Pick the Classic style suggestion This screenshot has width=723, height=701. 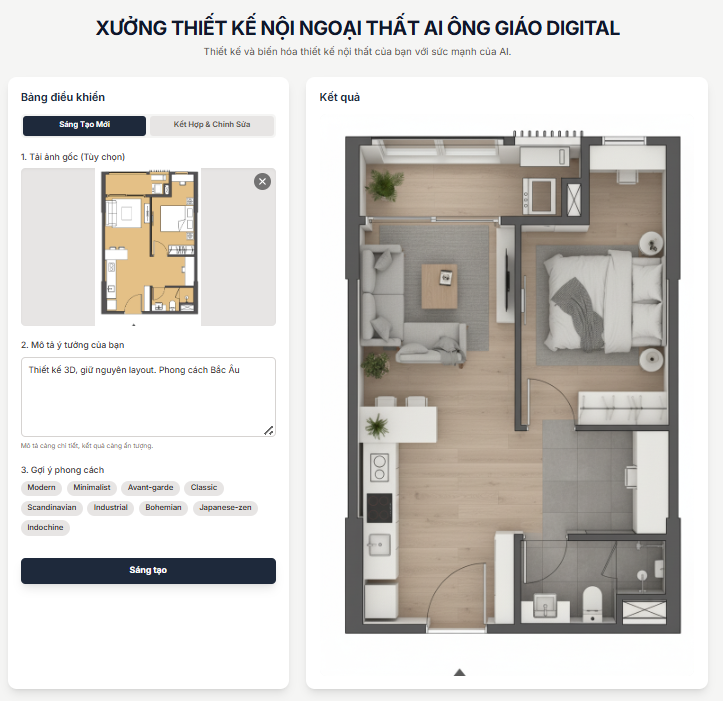pos(204,488)
